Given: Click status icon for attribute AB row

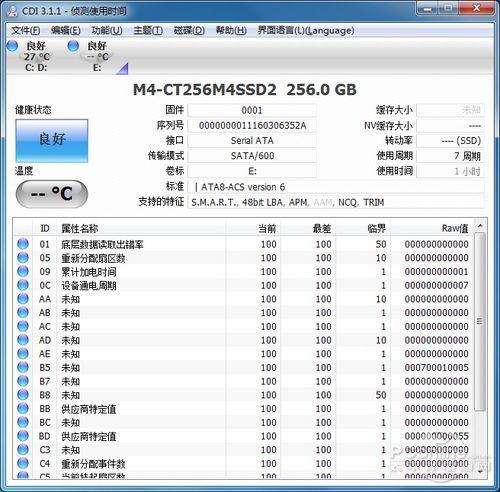Looking at the screenshot, I should pos(23,312).
